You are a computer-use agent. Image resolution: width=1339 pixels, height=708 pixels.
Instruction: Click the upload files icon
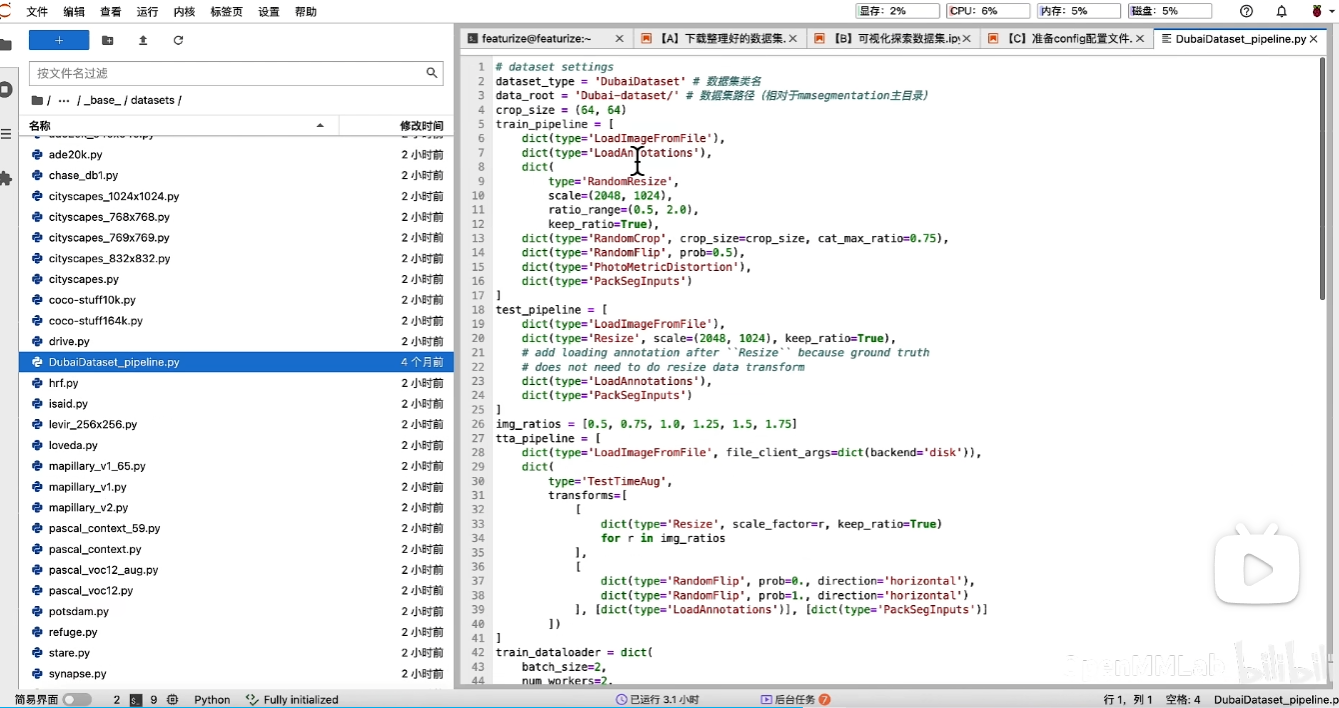143,41
